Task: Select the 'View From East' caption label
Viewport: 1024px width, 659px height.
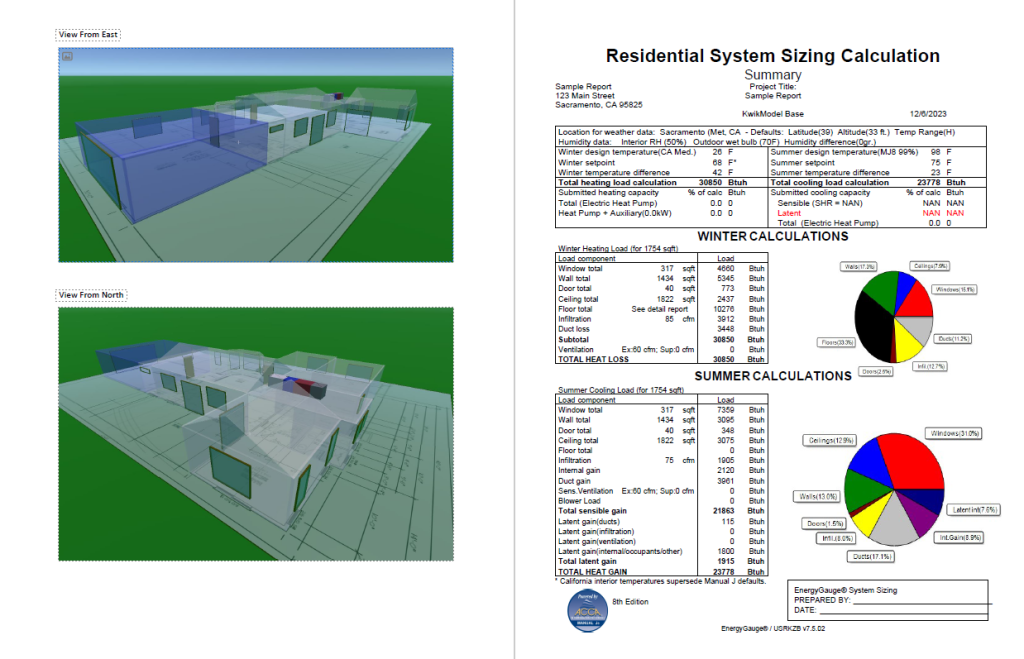Action: coord(88,35)
